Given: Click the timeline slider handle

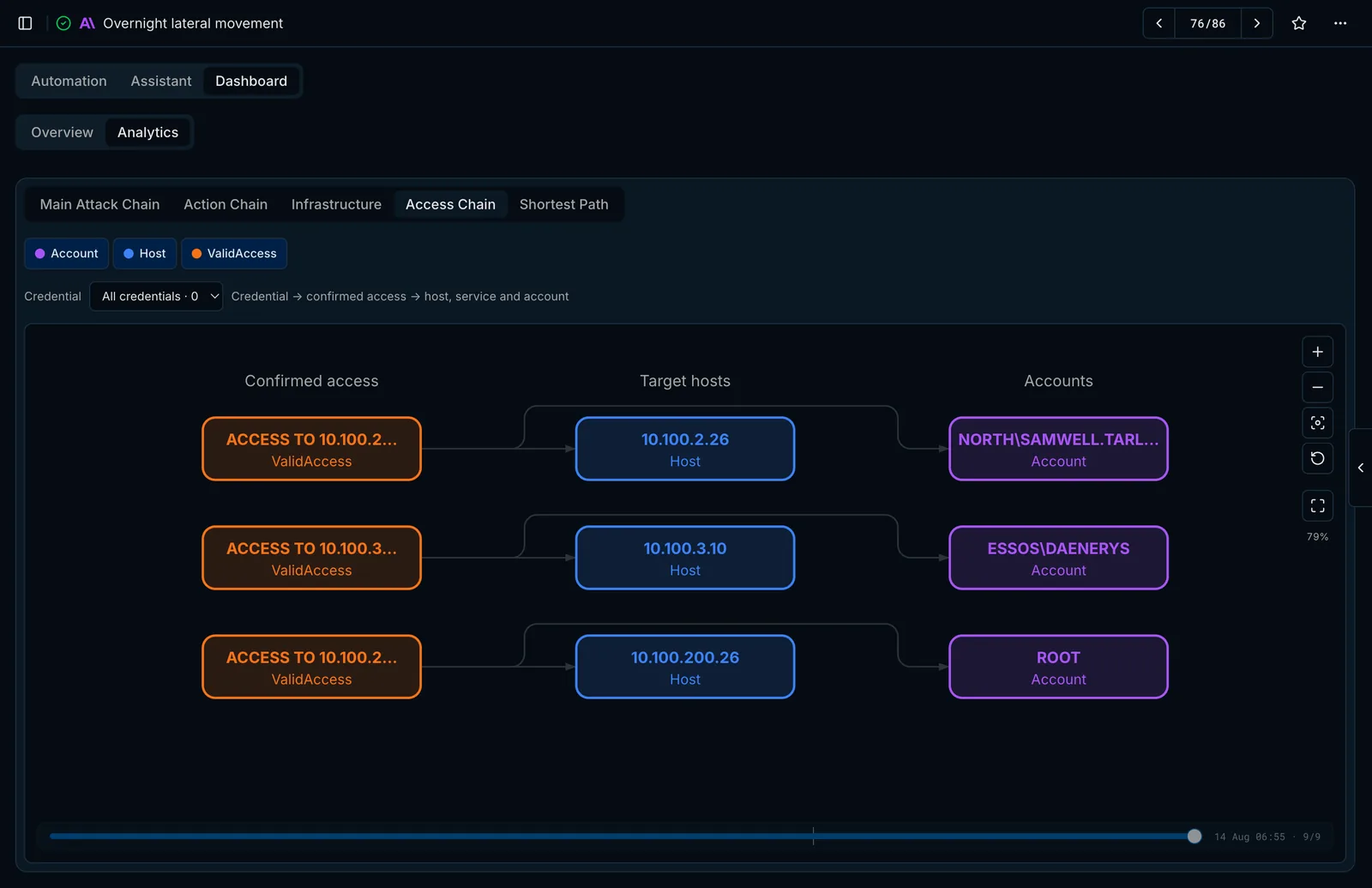Looking at the screenshot, I should pos(1194,837).
